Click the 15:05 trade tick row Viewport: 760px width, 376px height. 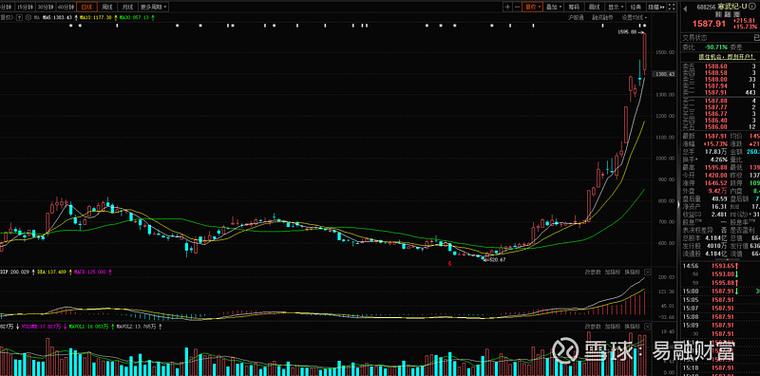point(721,299)
